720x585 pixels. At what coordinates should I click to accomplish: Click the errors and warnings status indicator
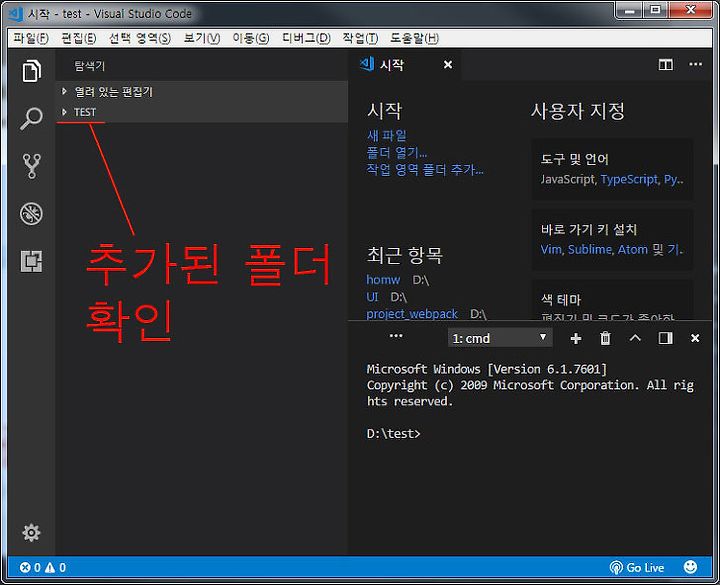tap(43, 568)
